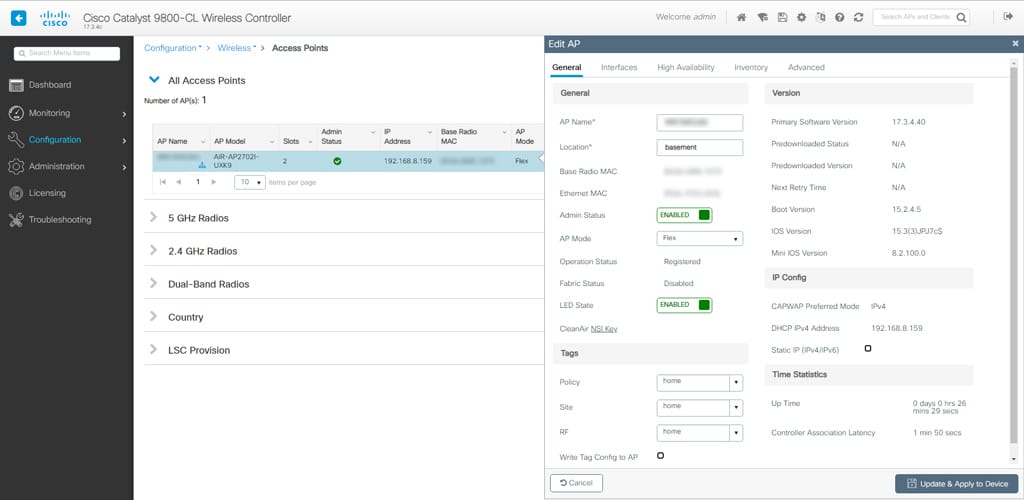Click the AP Name input field

699,123
